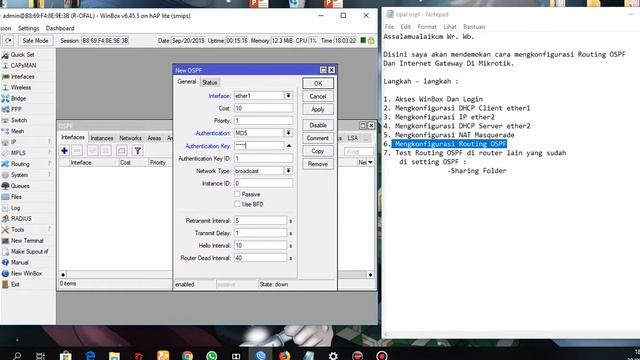Open the Queues sidebar item
The height and width of the screenshot is (360, 640).
coord(20,186)
